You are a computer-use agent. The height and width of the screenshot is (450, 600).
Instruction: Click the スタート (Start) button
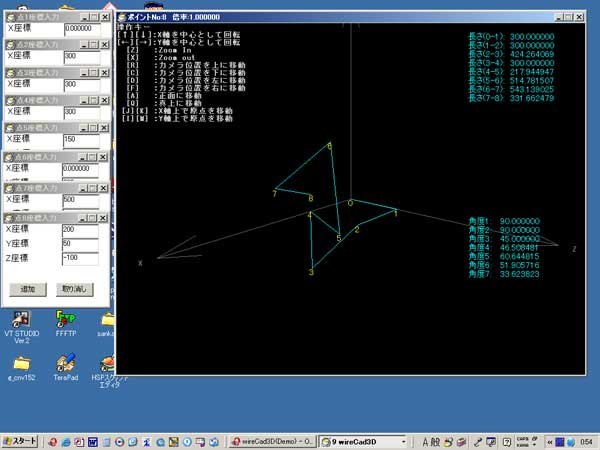(x=20, y=441)
